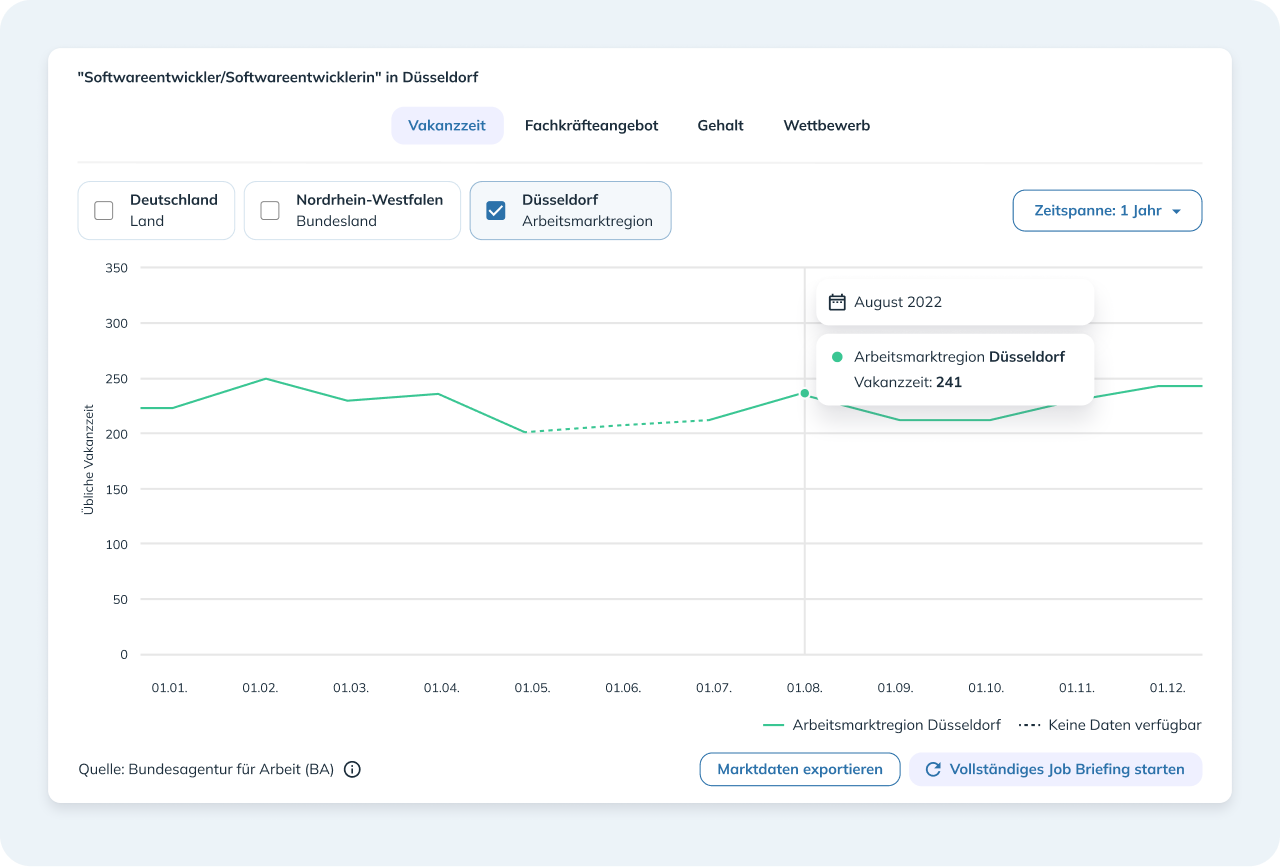Select the August data point on the chart line
The width and height of the screenshot is (1280, 867).
804,393
